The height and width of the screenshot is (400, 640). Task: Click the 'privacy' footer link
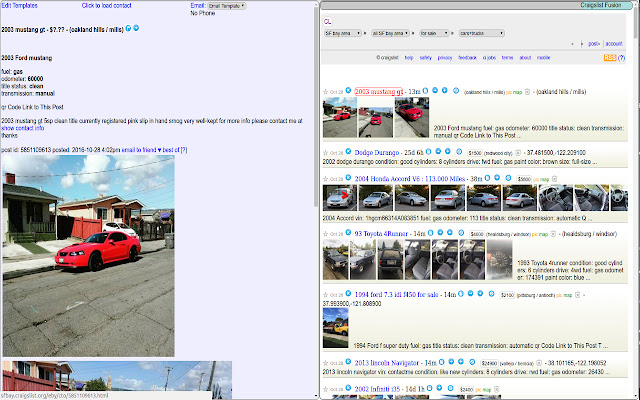coord(445,58)
